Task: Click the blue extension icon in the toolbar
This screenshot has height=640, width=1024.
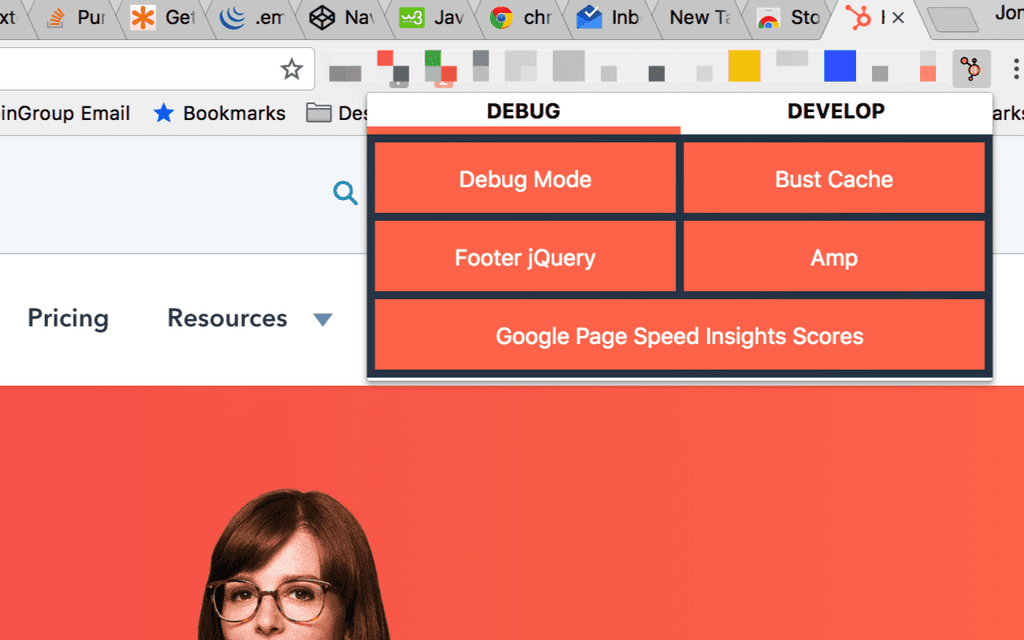Action: pyautogui.click(x=839, y=66)
